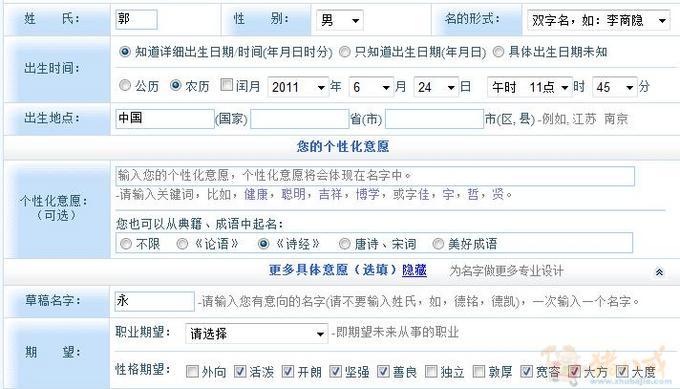Select 唐诗、宋词 radio option

[345, 244]
